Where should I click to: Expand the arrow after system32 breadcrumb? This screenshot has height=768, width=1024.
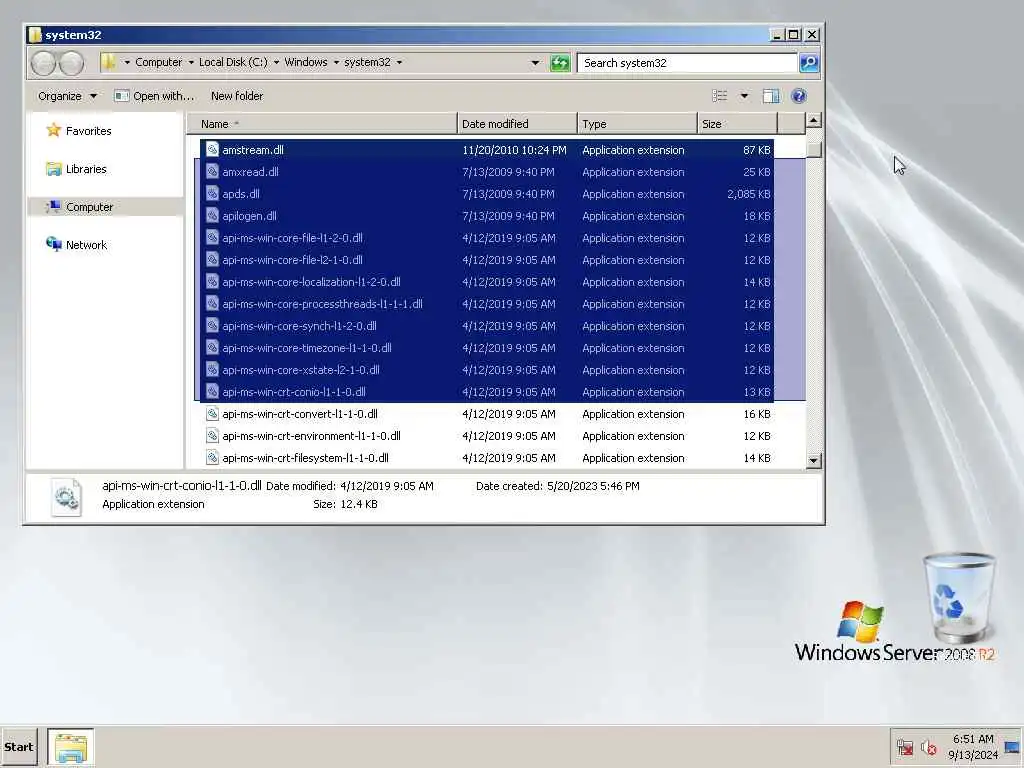click(x=399, y=62)
